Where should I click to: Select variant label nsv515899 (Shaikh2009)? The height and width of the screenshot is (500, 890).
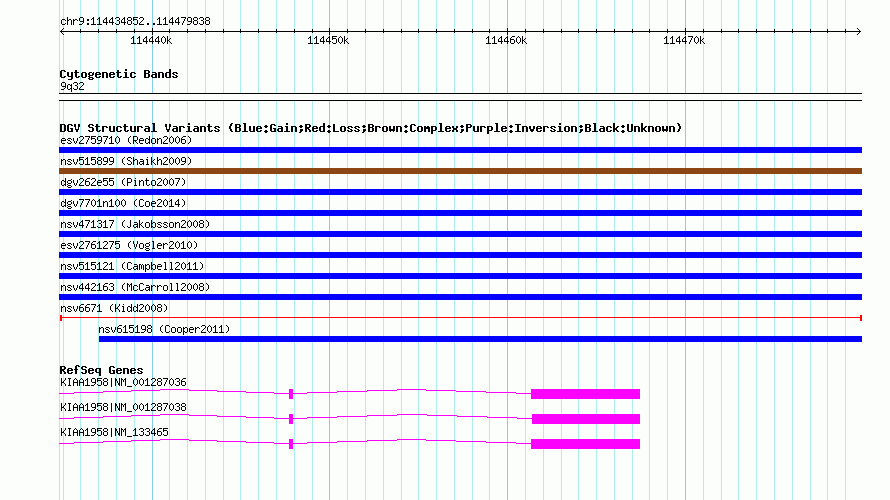pyautogui.click(x=126, y=161)
